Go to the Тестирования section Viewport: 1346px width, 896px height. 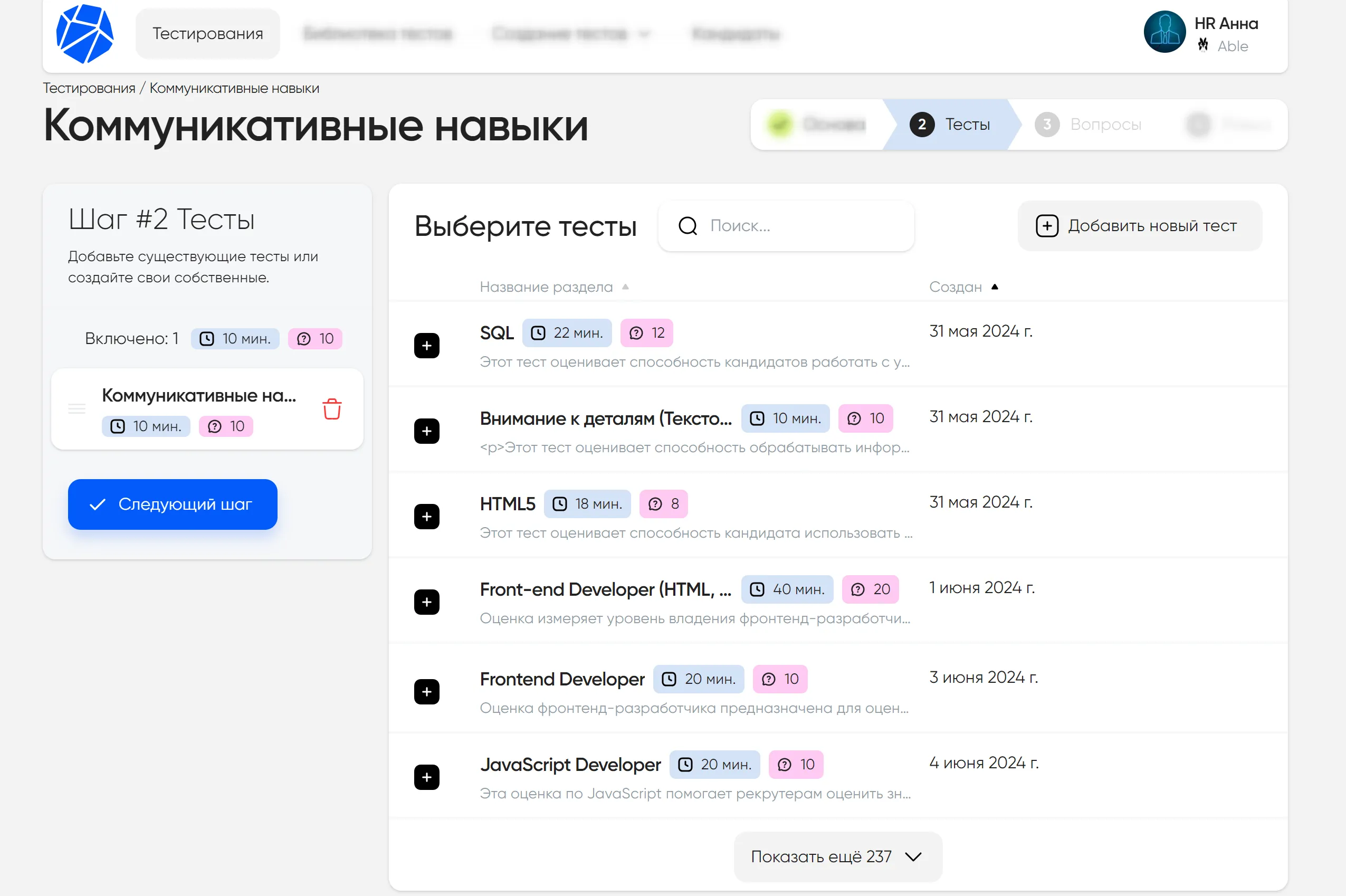(x=207, y=33)
